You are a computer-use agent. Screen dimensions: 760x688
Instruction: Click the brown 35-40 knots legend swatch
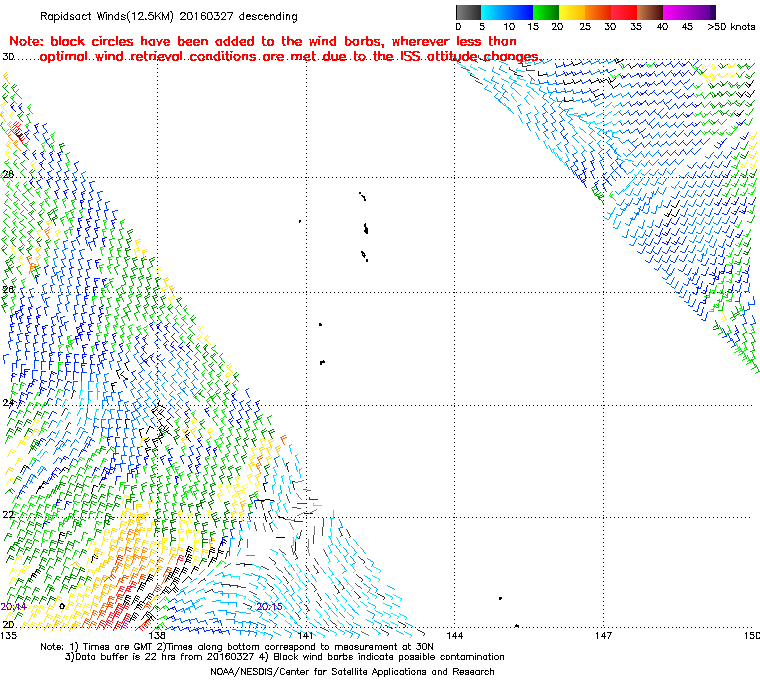click(650, 13)
